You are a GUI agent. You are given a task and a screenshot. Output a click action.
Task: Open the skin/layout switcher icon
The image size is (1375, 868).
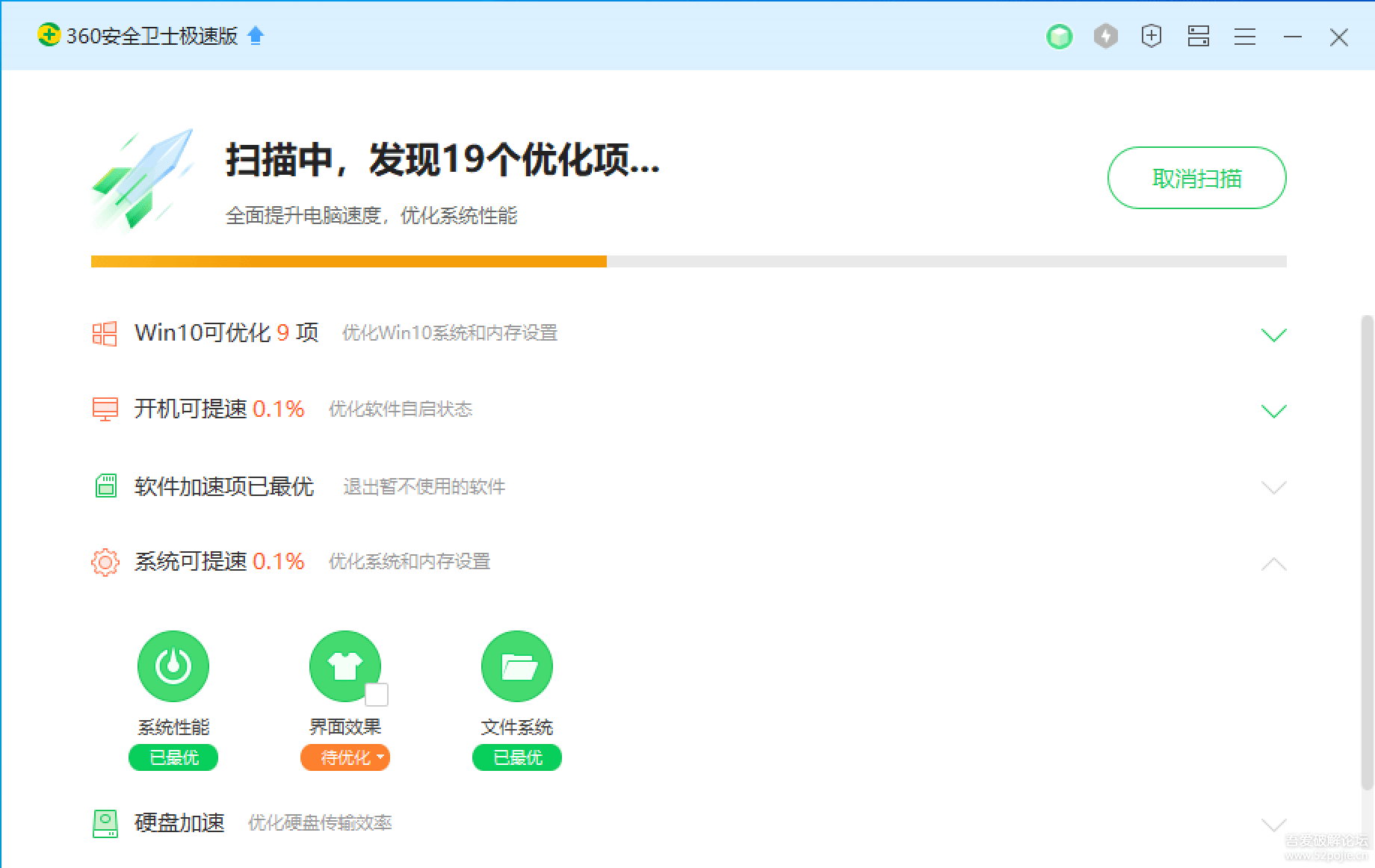(1198, 36)
